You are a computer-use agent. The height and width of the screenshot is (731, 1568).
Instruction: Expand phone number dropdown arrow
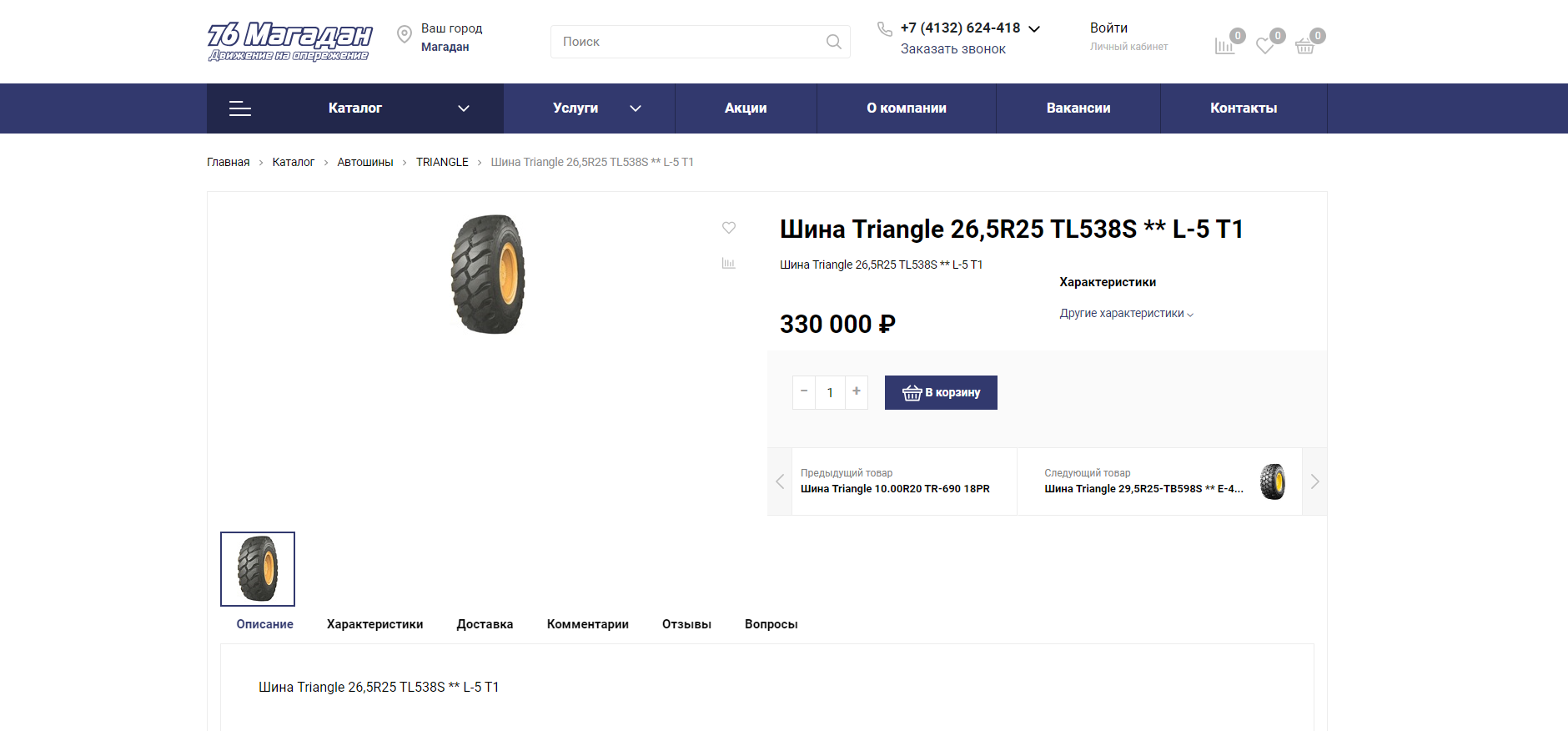[1034, 28]
